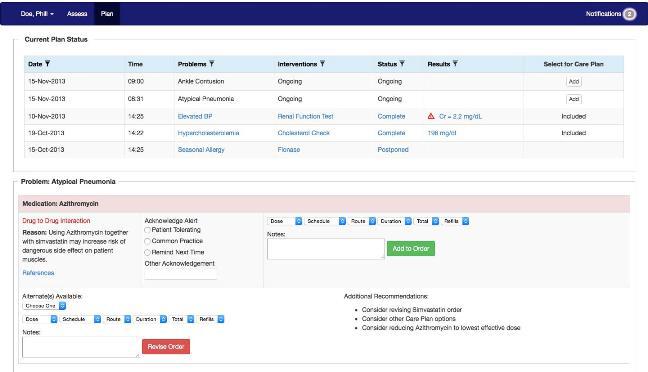Click the Atypical Pneumonia problem cell
This screenshot has height=372, width=648.
tap(206, 99)
